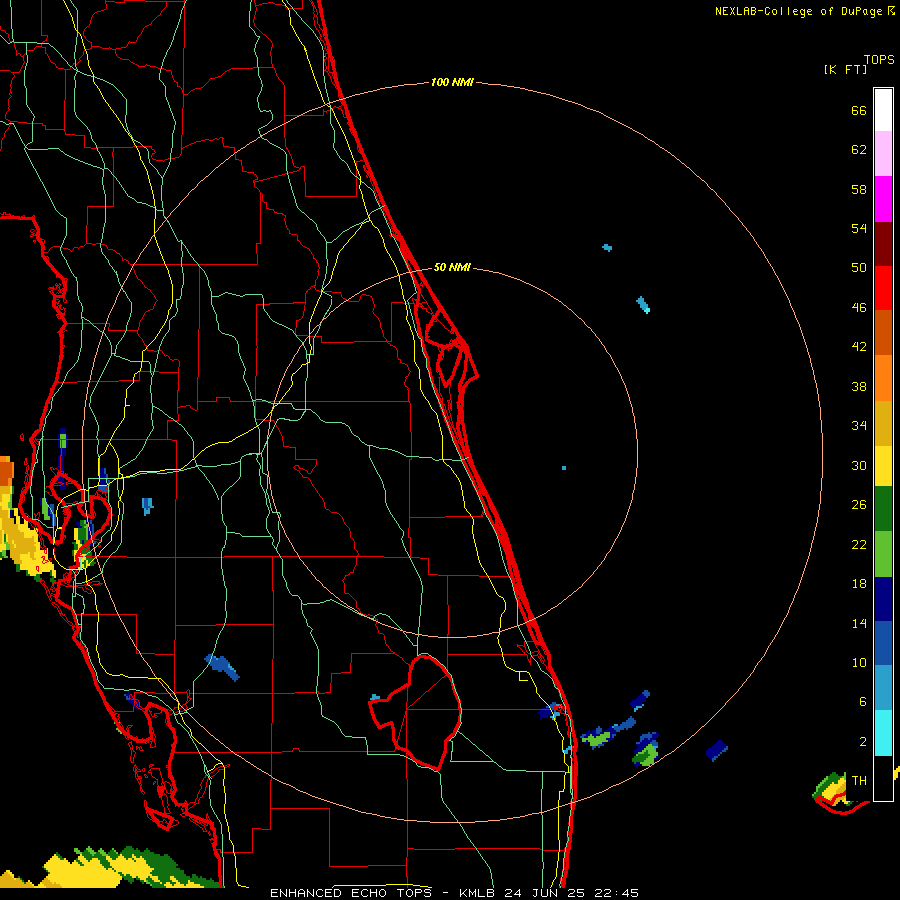Click the 100 NMI range ring label
Image resolution: width=900 pixels, height=900 pixels.
click(452, 83)
